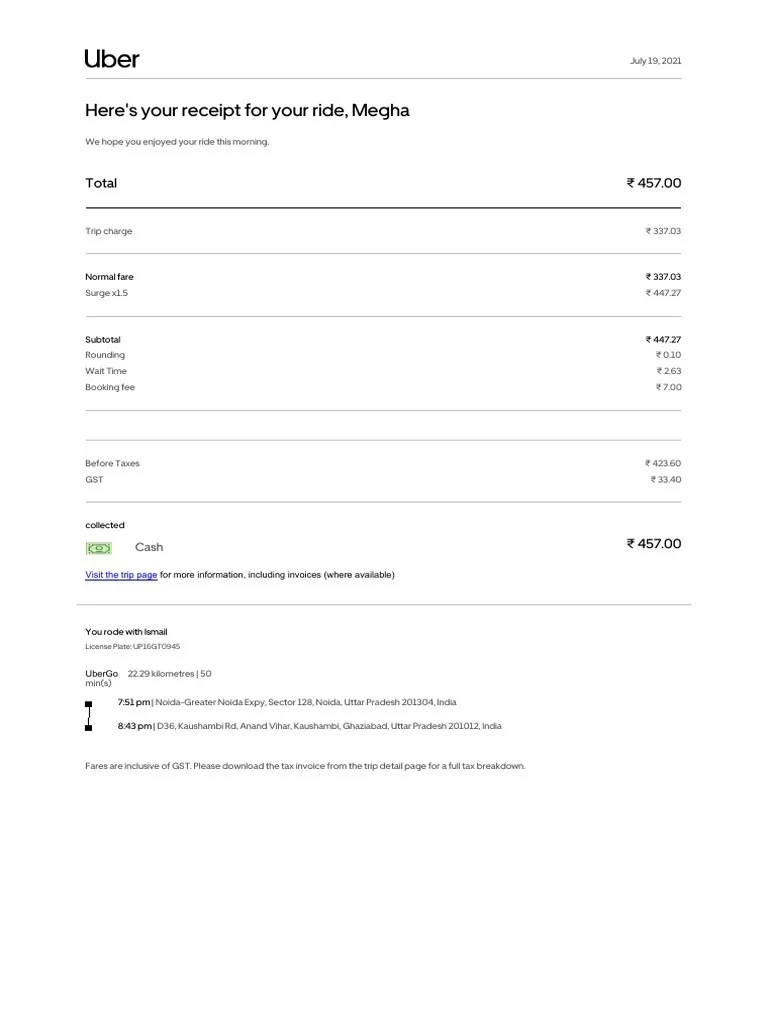Click the drop-off point marker on route
This screenshot has width=768, height=1024.
pyautogui.click(x=89, y=727)
